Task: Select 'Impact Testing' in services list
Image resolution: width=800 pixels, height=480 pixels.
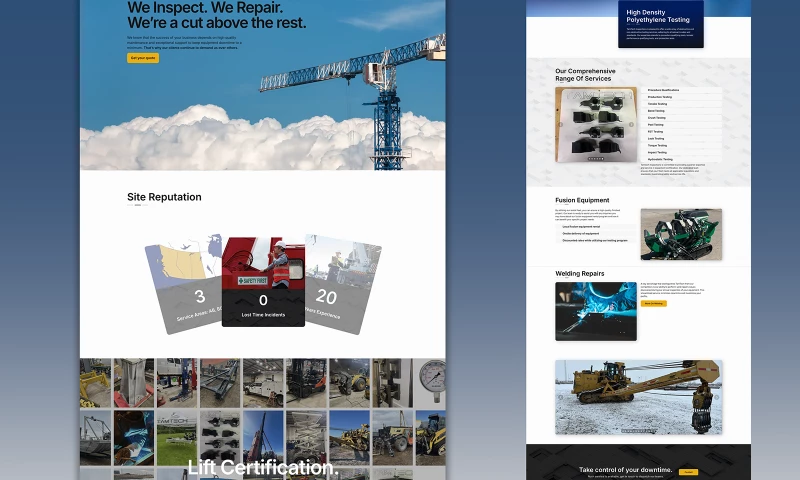Action: tap(681, 153)
